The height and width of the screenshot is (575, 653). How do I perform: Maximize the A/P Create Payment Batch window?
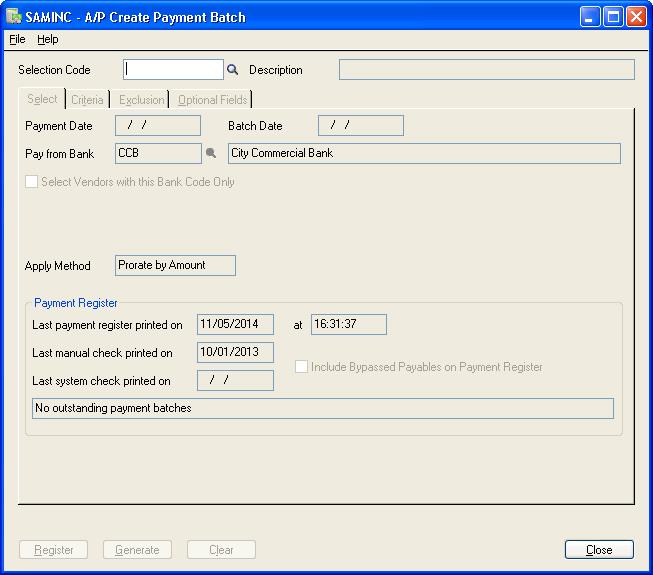613,17
